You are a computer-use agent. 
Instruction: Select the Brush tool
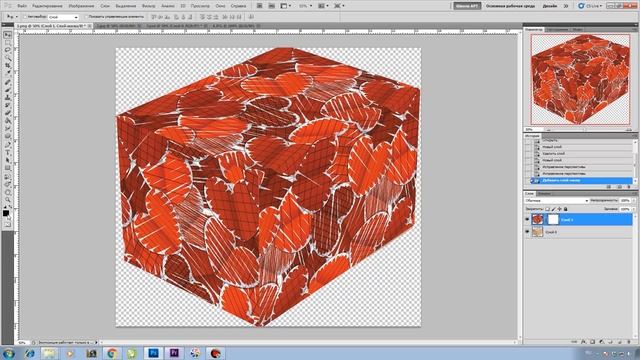[7, 90]
